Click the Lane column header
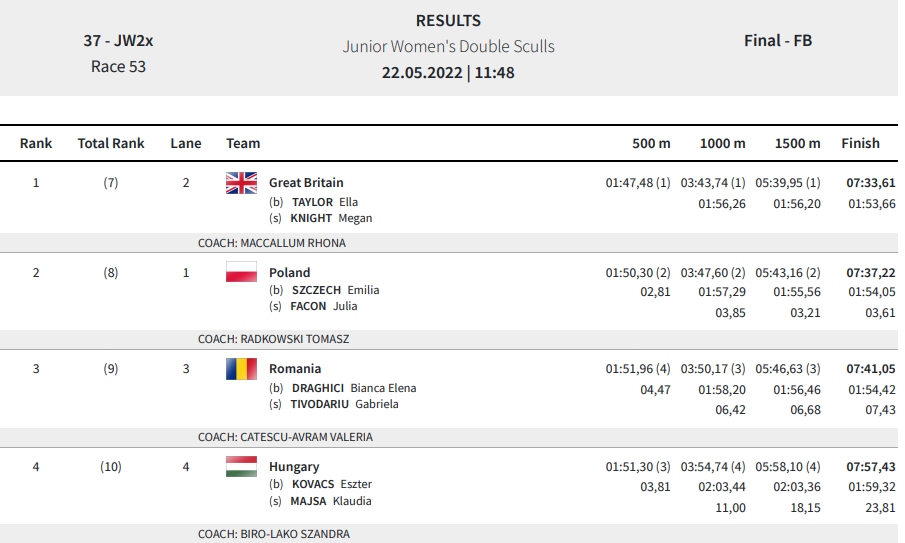 pos(186,143)
